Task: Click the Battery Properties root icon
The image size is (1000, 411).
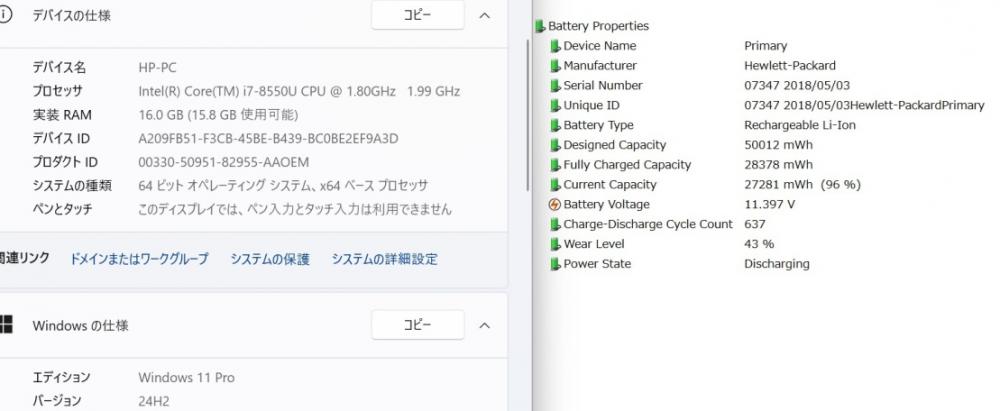Action: coord(540,26)
